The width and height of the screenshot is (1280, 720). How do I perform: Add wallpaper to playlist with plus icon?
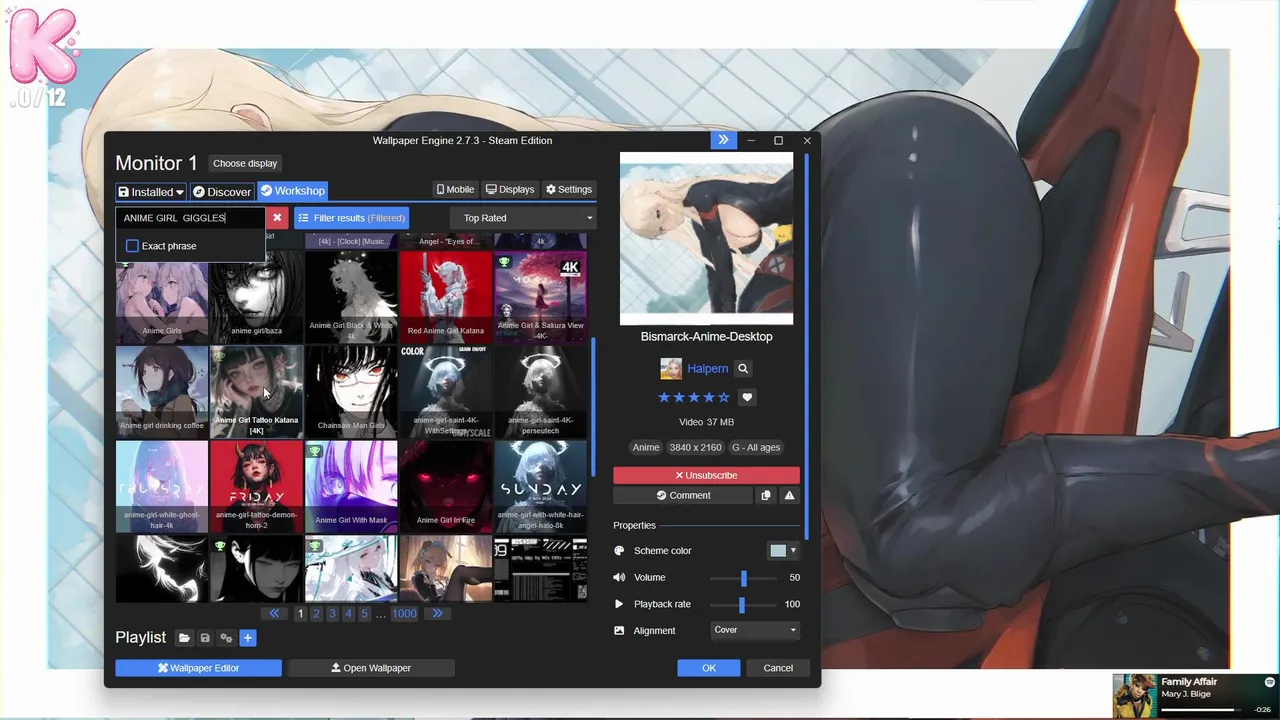point(248,638)
